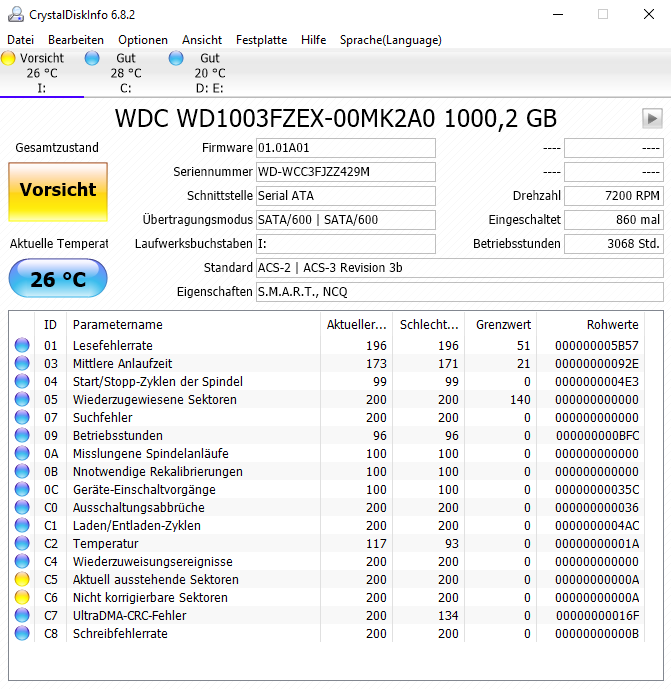Click the Firmware field 01.01A01

pos(346,148)
